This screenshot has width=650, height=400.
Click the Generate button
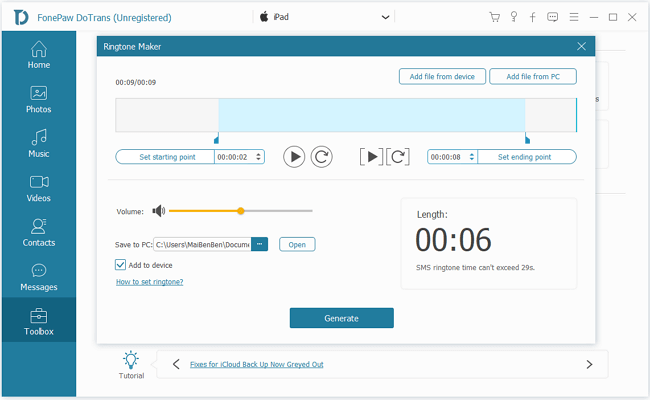(341, 318)
